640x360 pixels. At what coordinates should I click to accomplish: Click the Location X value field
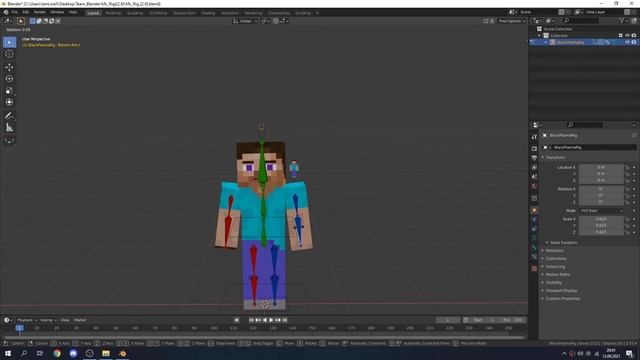click(x=601, y=167)
